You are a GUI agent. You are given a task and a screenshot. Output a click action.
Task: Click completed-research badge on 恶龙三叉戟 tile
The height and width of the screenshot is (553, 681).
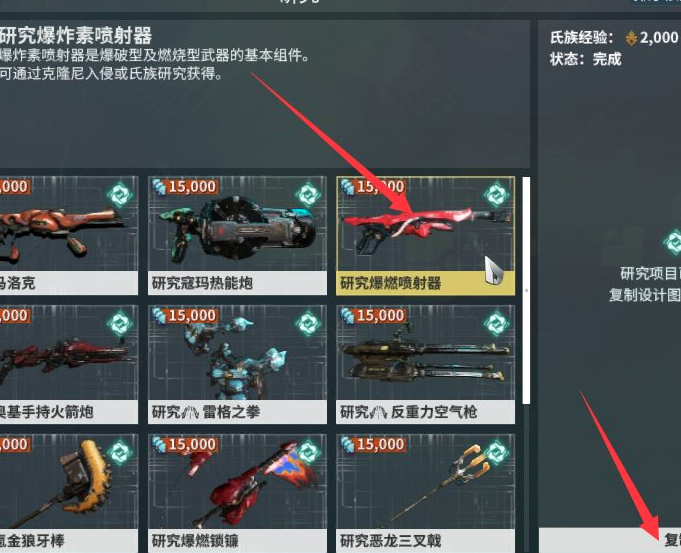497,453
